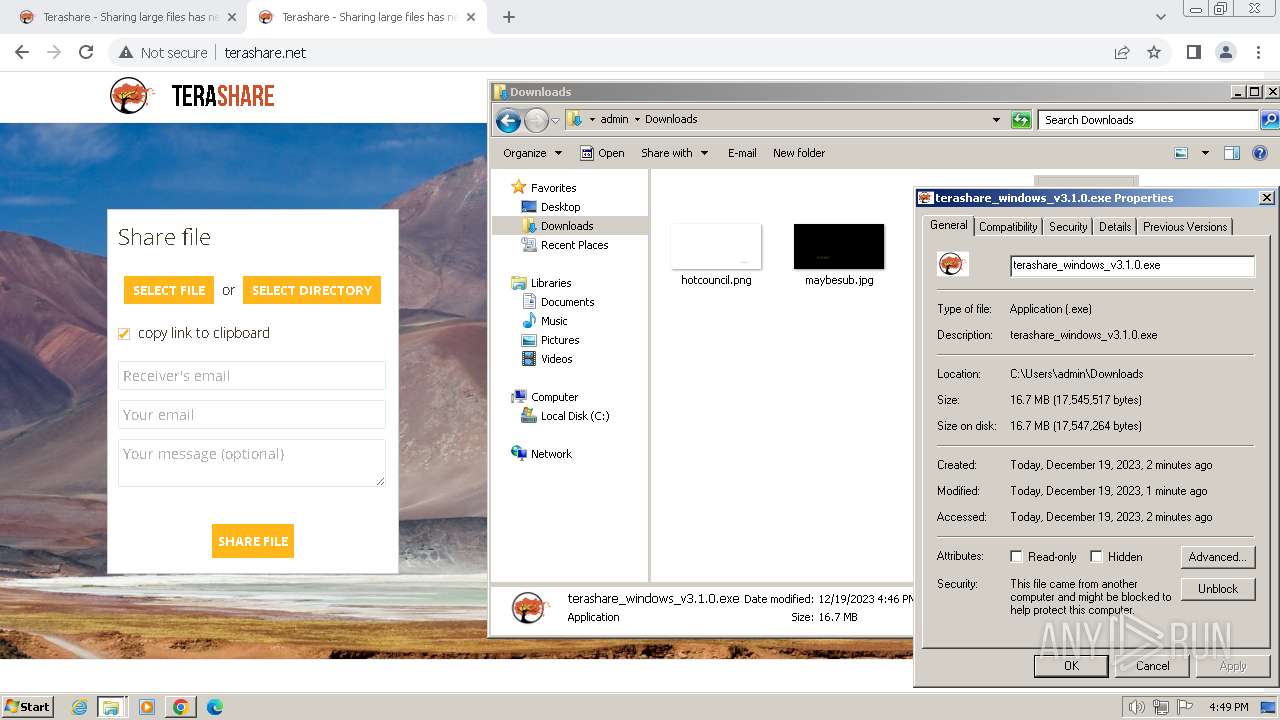Select Recent Places in navigation pane

[x=574, y=245]
